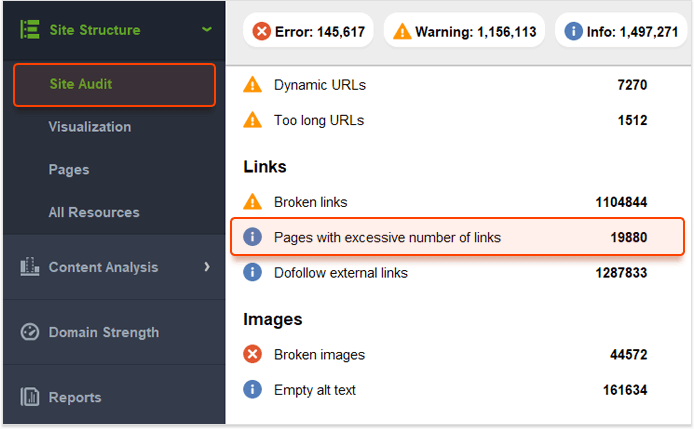Click the warning triangle beside Broken links
694x429 pixels.
tap(252, 201)
